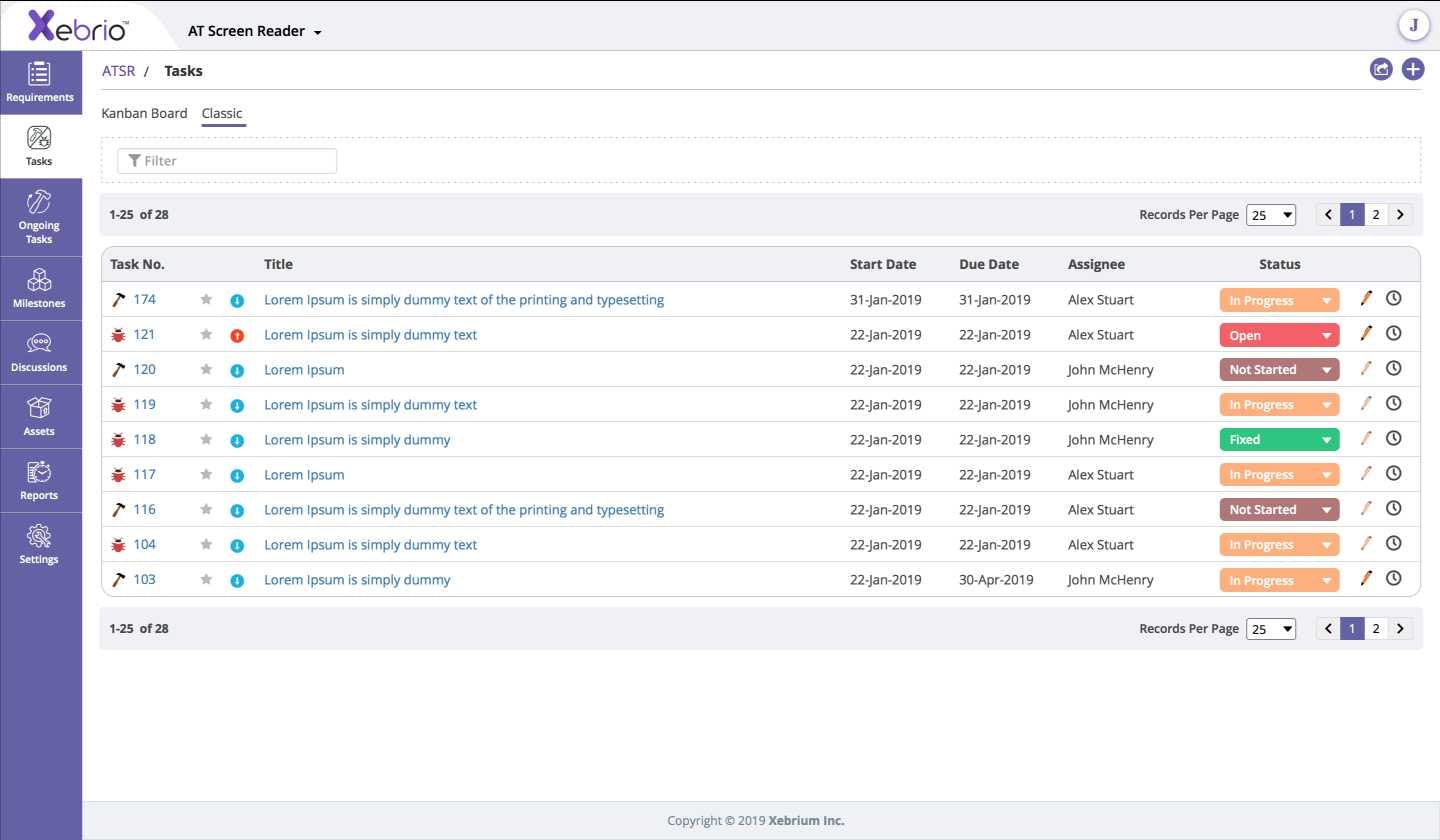Click the clock icon on task 174's row

[x=1393, y=298]
